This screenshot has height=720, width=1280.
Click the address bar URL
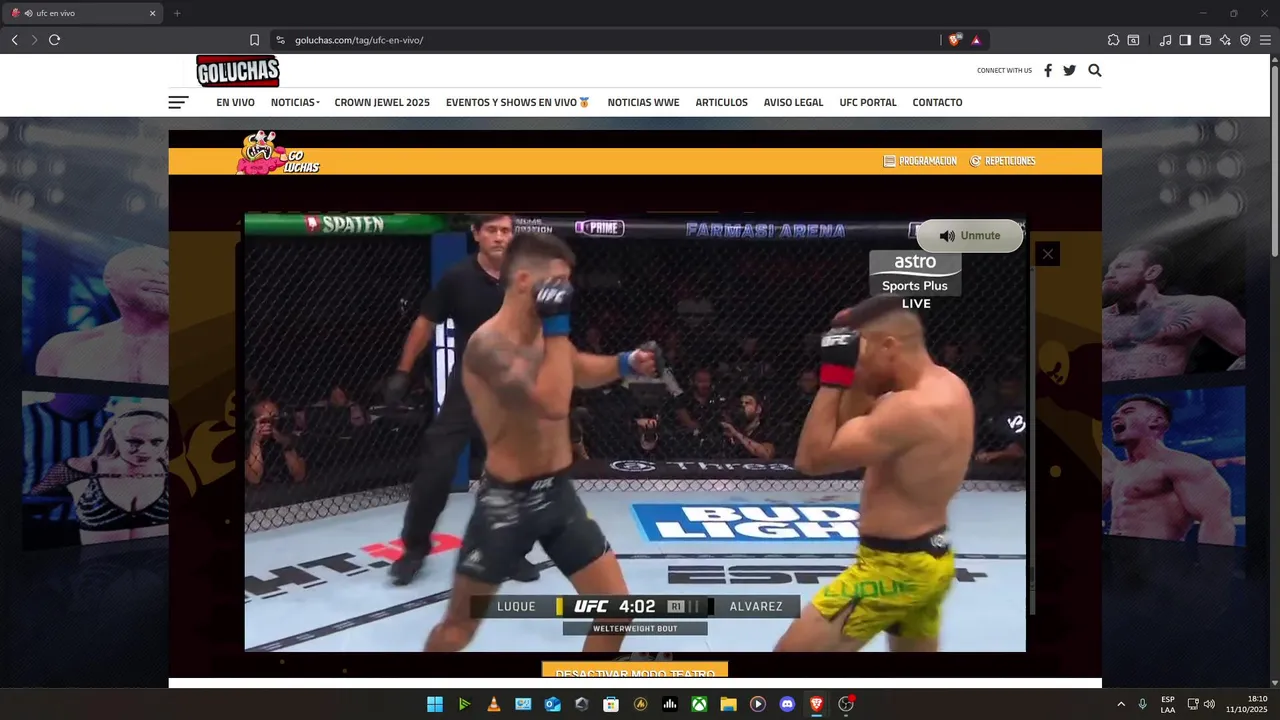pos(359,40)
